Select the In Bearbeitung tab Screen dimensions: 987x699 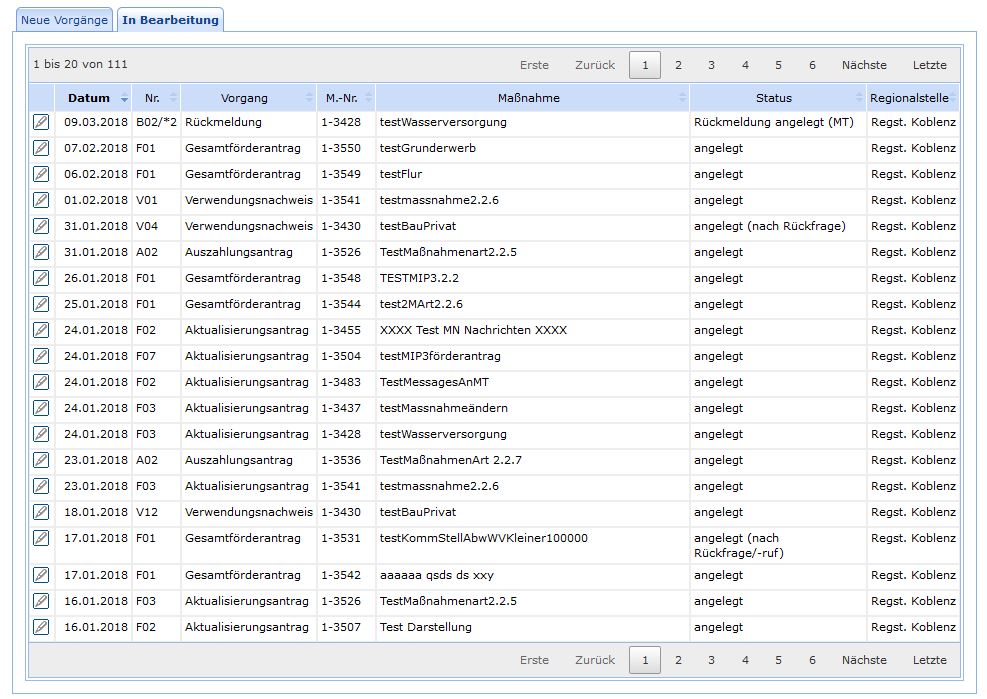(x=171, y=20)
